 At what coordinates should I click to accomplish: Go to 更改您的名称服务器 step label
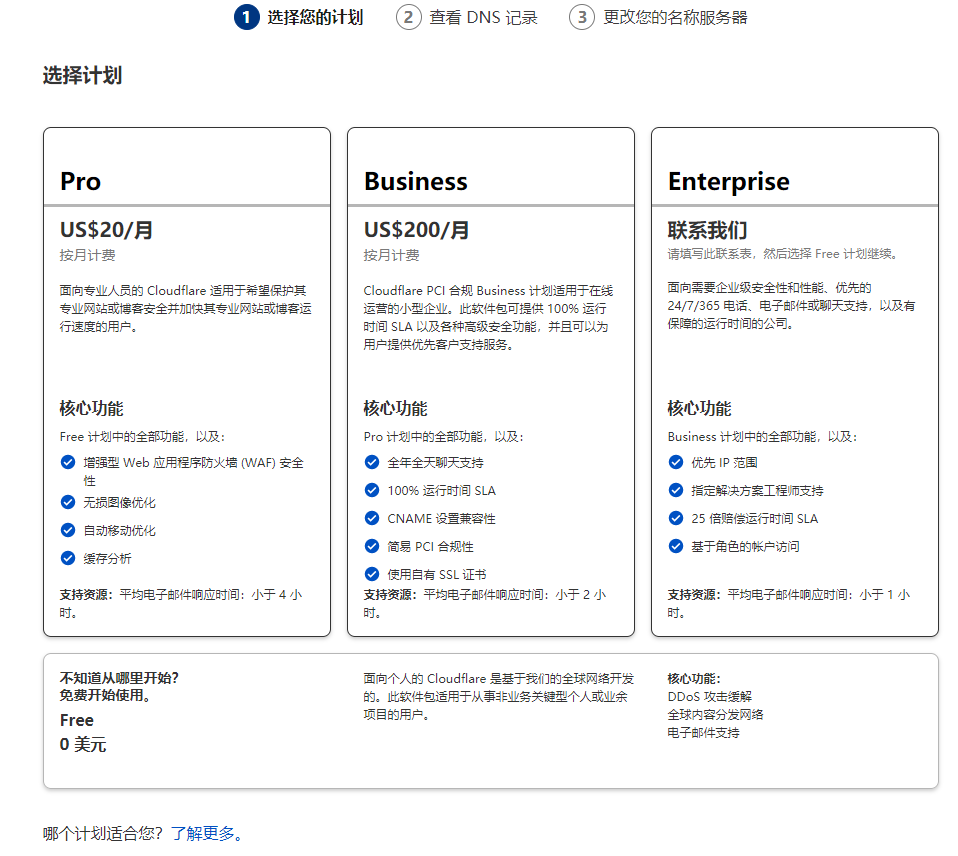click(675, 17)
